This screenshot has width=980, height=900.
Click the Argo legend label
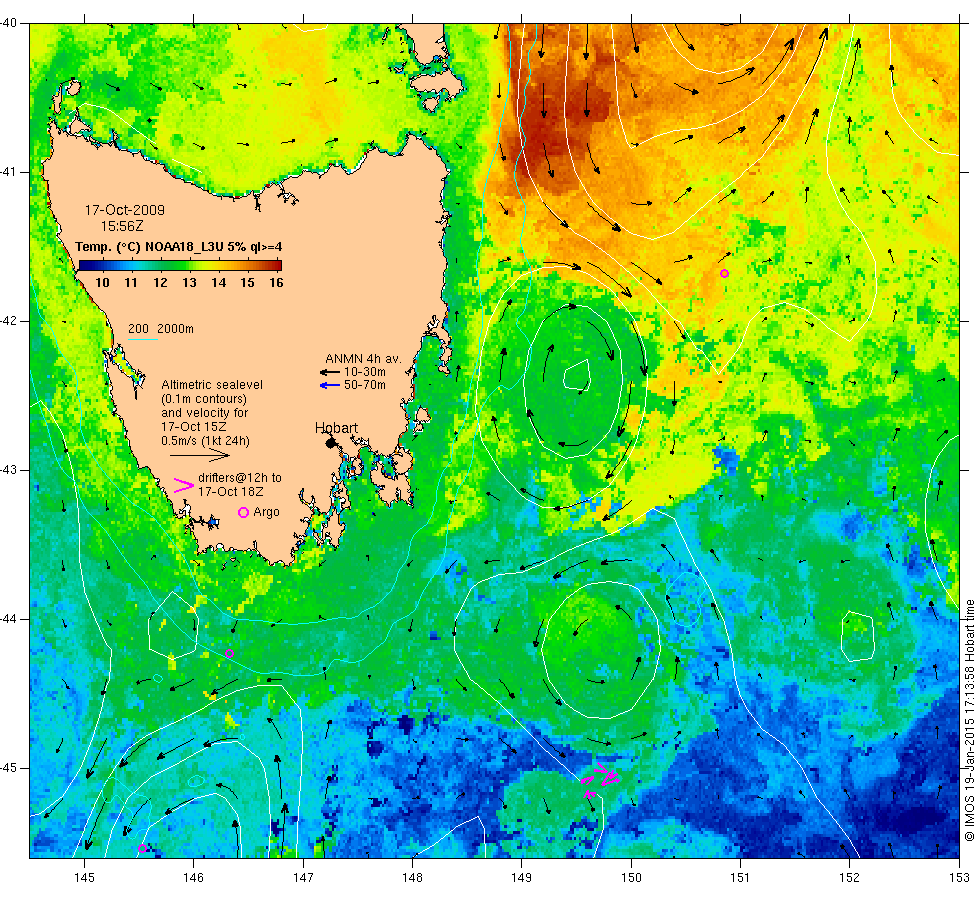pyautogui.click(x=267, y=512)
